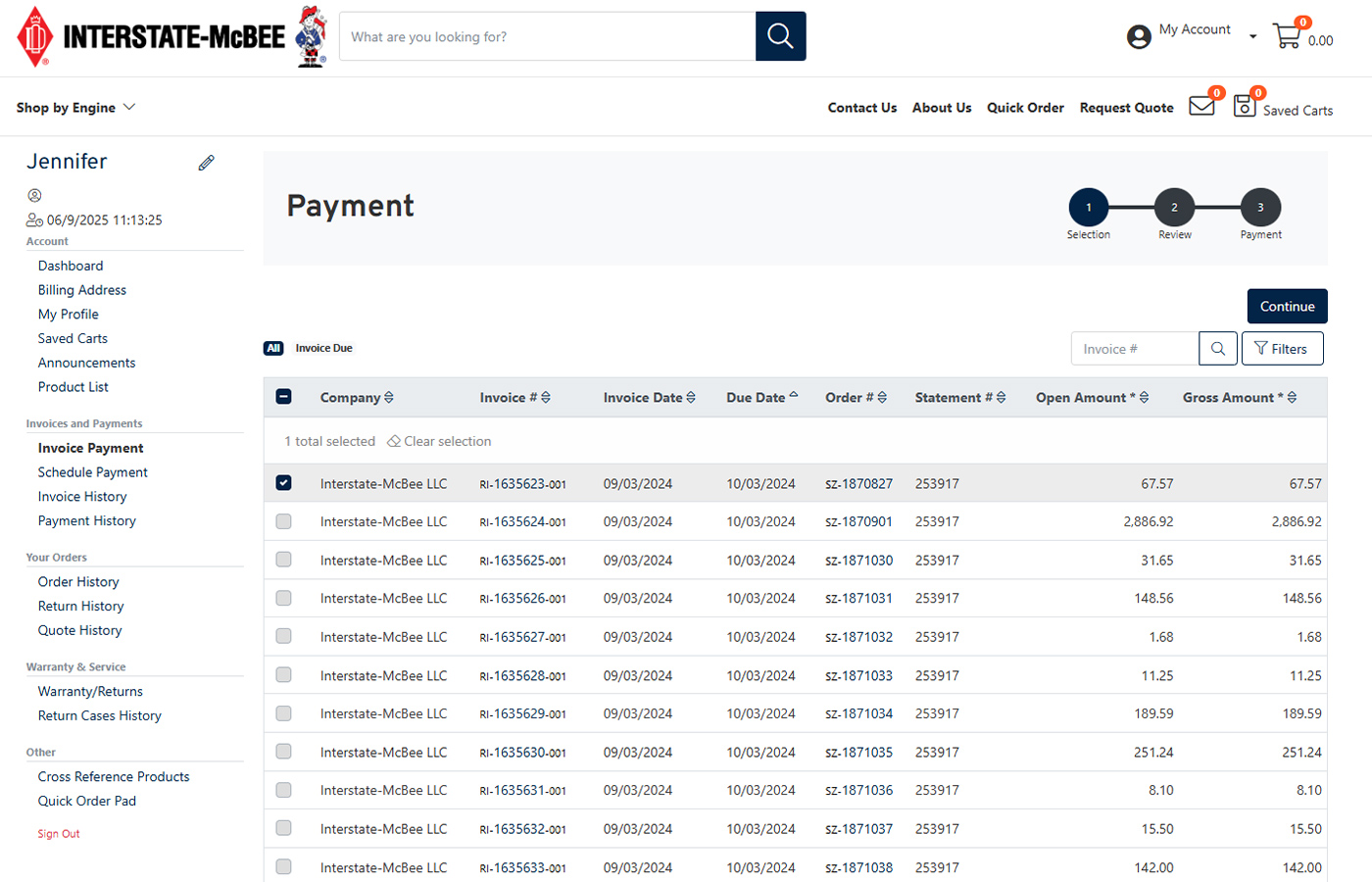Check invoice RI-1635629-001 checkbox
The width and height of the screenshot is (1372, 882).
click(x=283, y=713)
